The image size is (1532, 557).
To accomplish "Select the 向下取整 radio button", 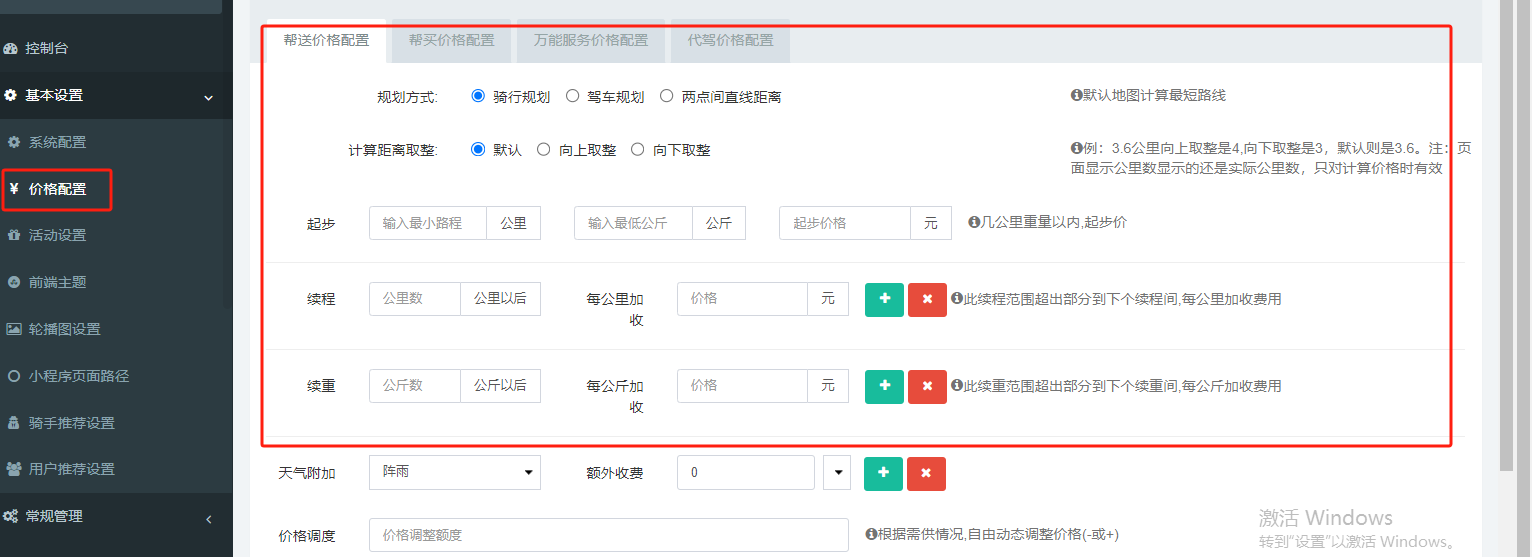I will click(x=637, y=149).
